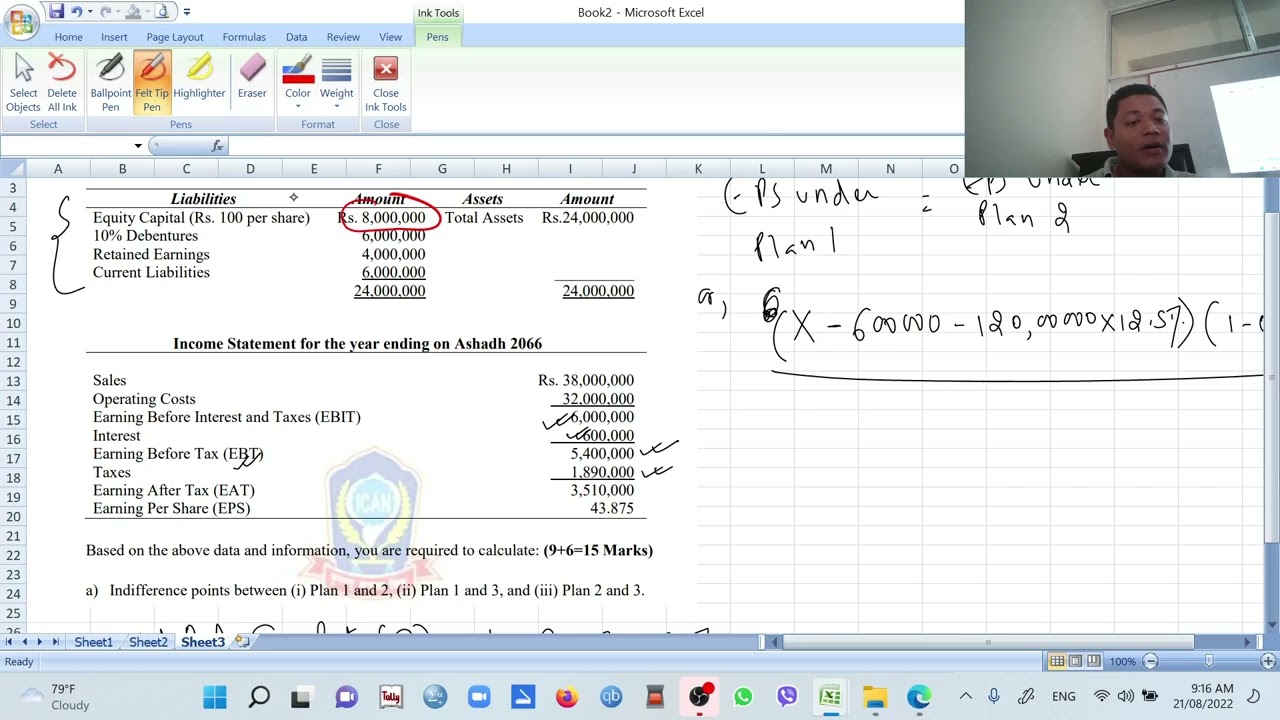Open the Customize Quick Access Toolbar dropdown
This screenshot has height=720, width=1280.
(x=186, y=12)
